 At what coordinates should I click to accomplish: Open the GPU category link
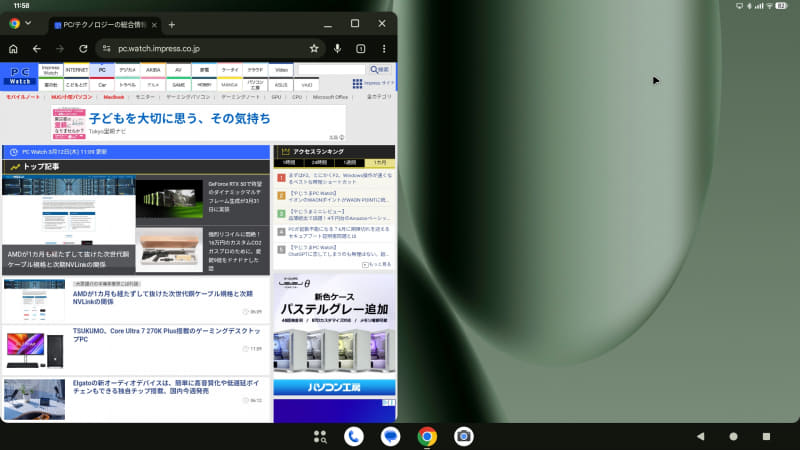(x=276, y=97)
